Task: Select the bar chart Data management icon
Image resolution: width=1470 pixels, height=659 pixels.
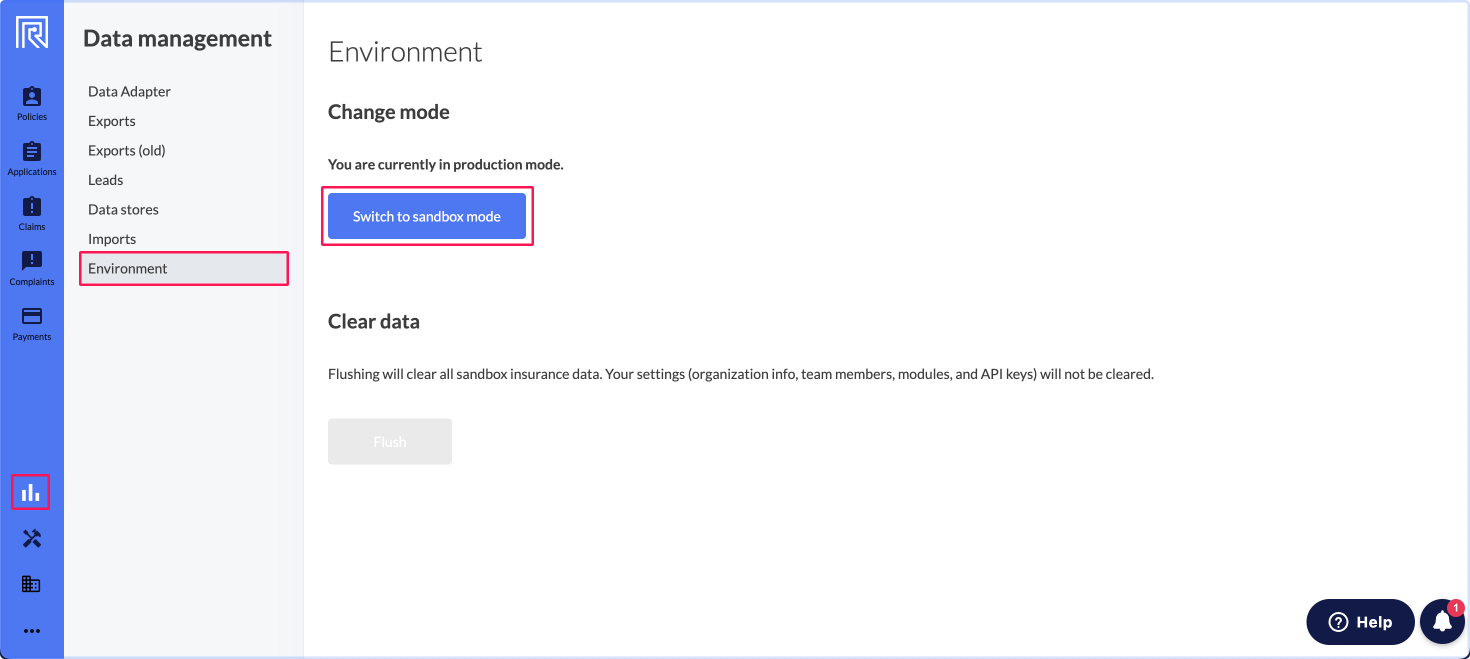Action: point(31,491)
